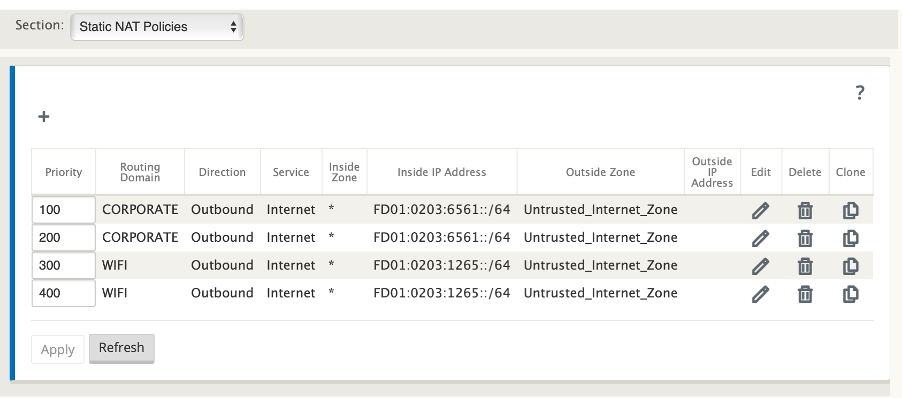Delete the priority 200 CORPORATE policy
This screenshot has width=902, height=398.
pyautogui.click(x=805, y=238)
